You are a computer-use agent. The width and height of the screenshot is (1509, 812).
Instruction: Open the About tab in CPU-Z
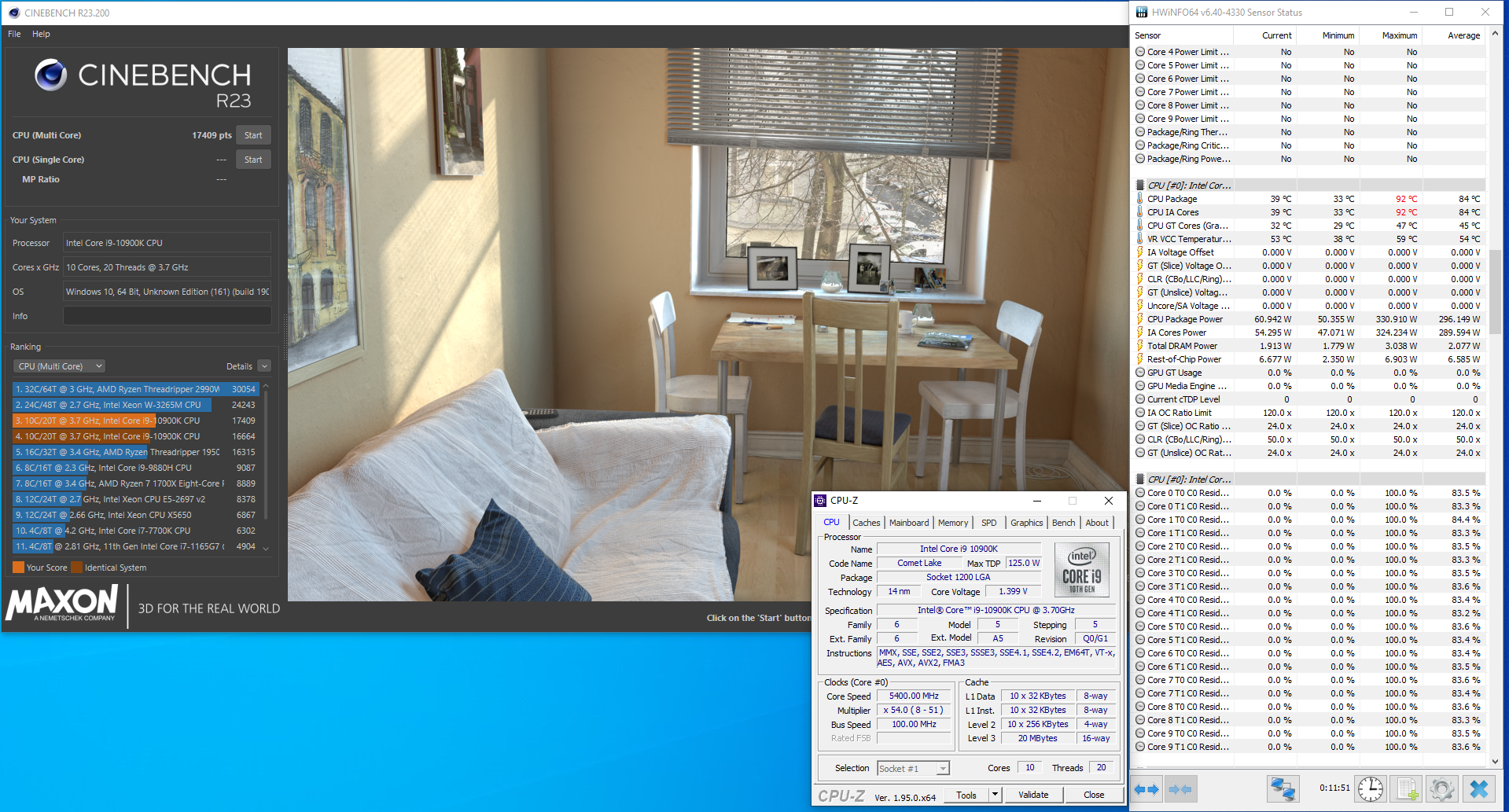point(1097,523)
